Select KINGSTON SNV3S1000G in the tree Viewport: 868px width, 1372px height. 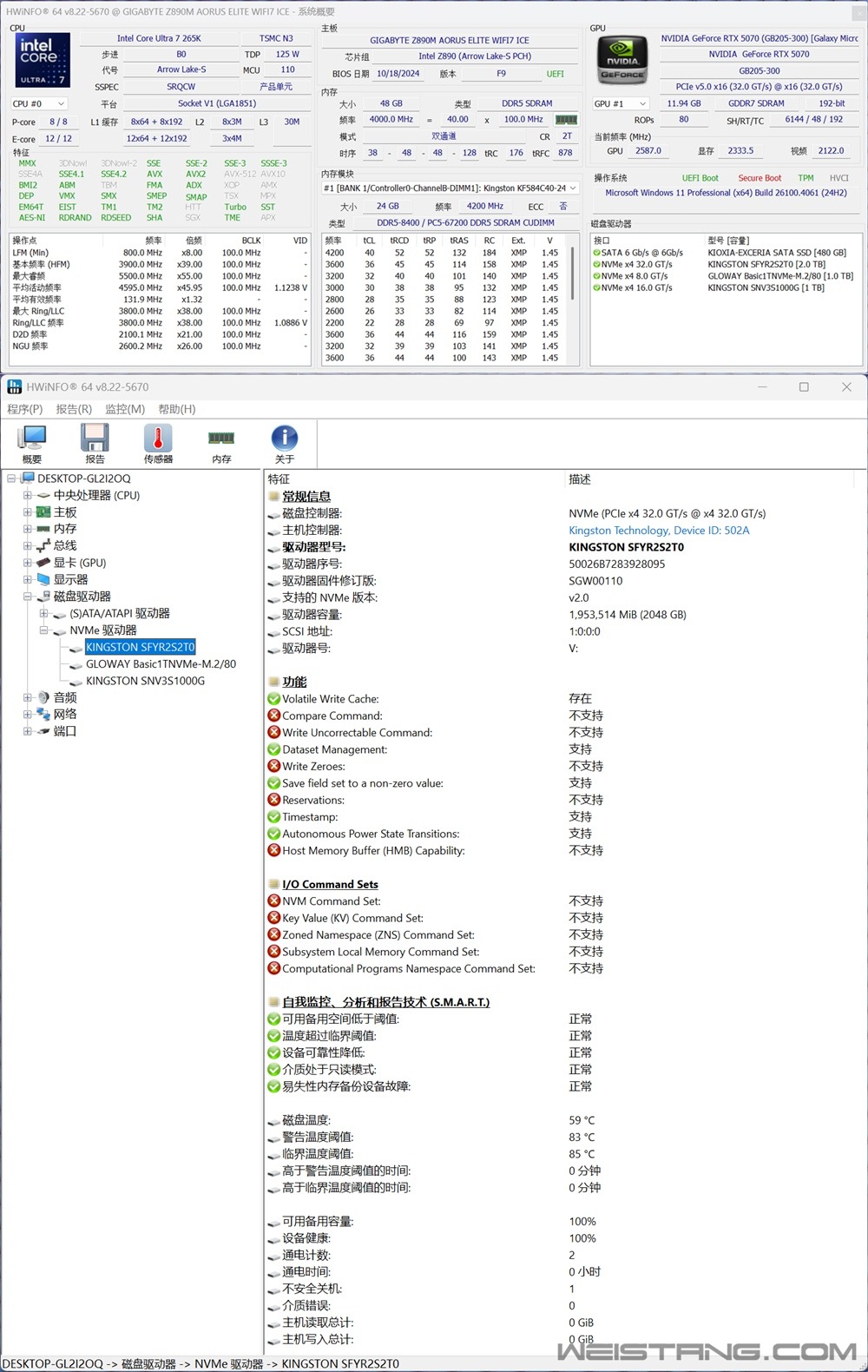click(x=145, y=681)
